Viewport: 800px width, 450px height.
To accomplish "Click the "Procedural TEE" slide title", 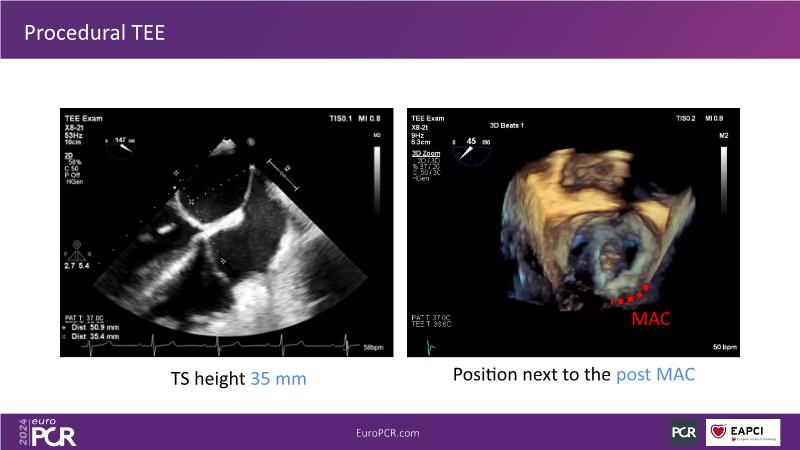I will point(95,33).
